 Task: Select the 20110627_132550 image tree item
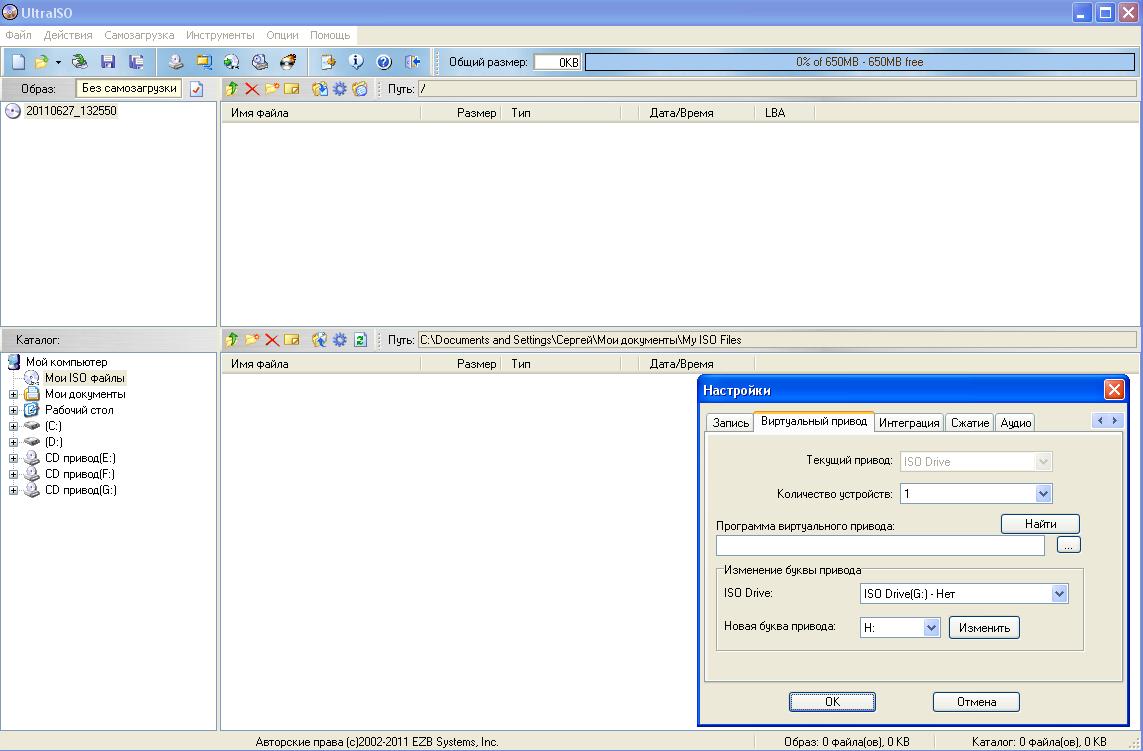coord(71,111)
